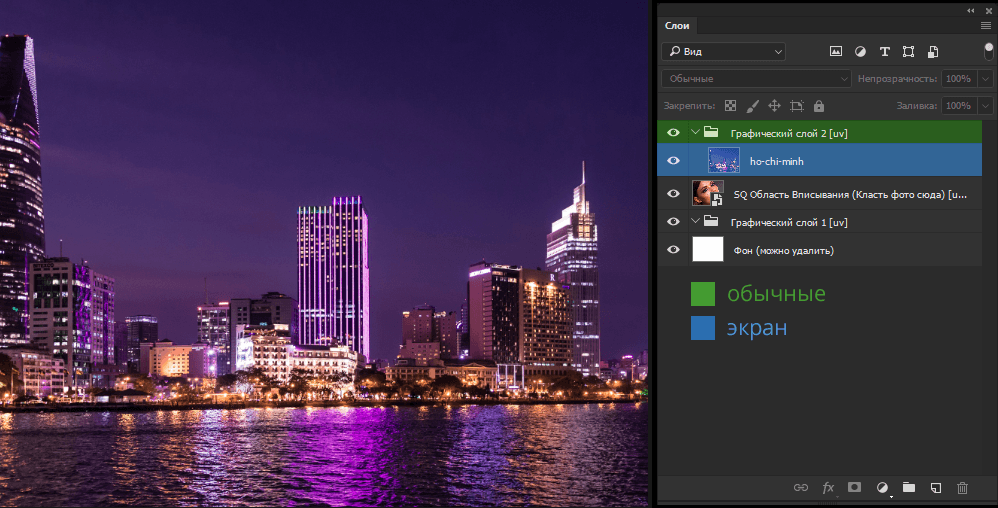Filter layers by adjustment layer type
Image resolution: width=998 pixels, height=508 pixels.
860,51
